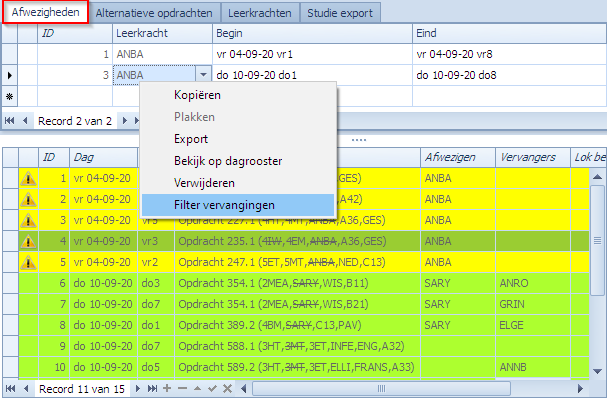Viewport: 607px width, 398px height.
Task: Click warning icon on row ID 4
Action: 28,242
